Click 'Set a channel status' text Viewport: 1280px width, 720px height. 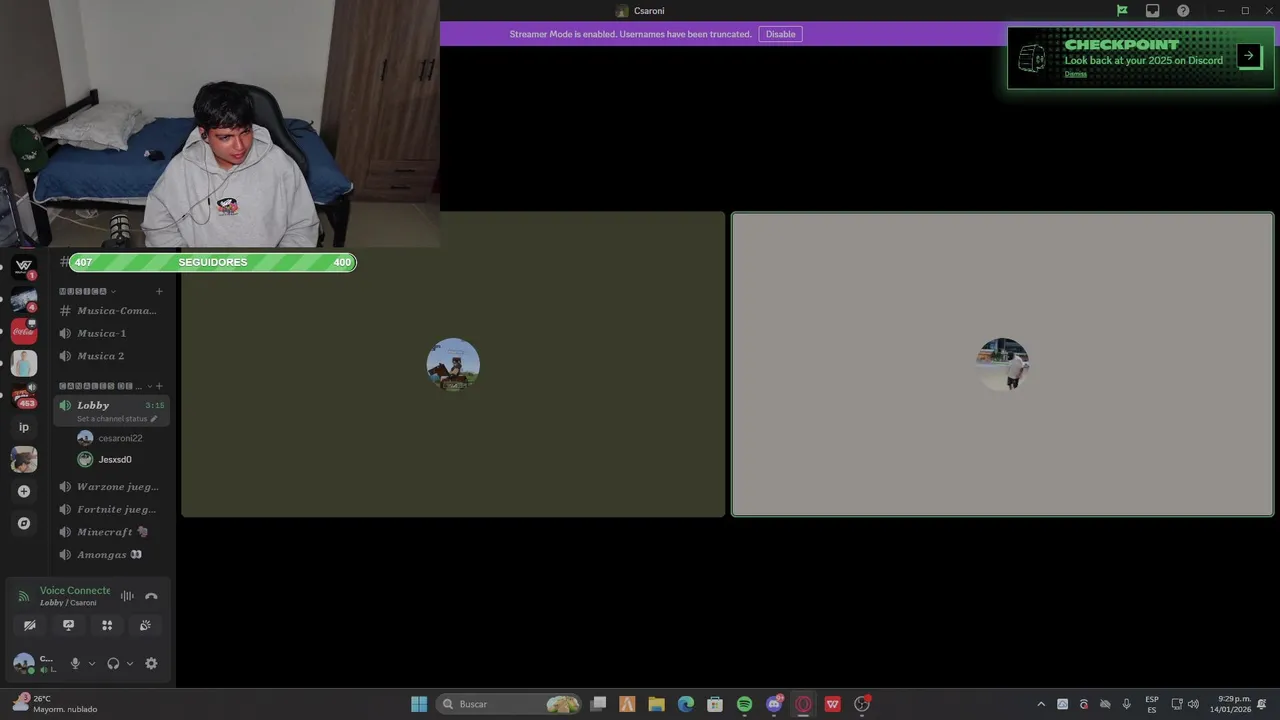(x=112, y=419)
